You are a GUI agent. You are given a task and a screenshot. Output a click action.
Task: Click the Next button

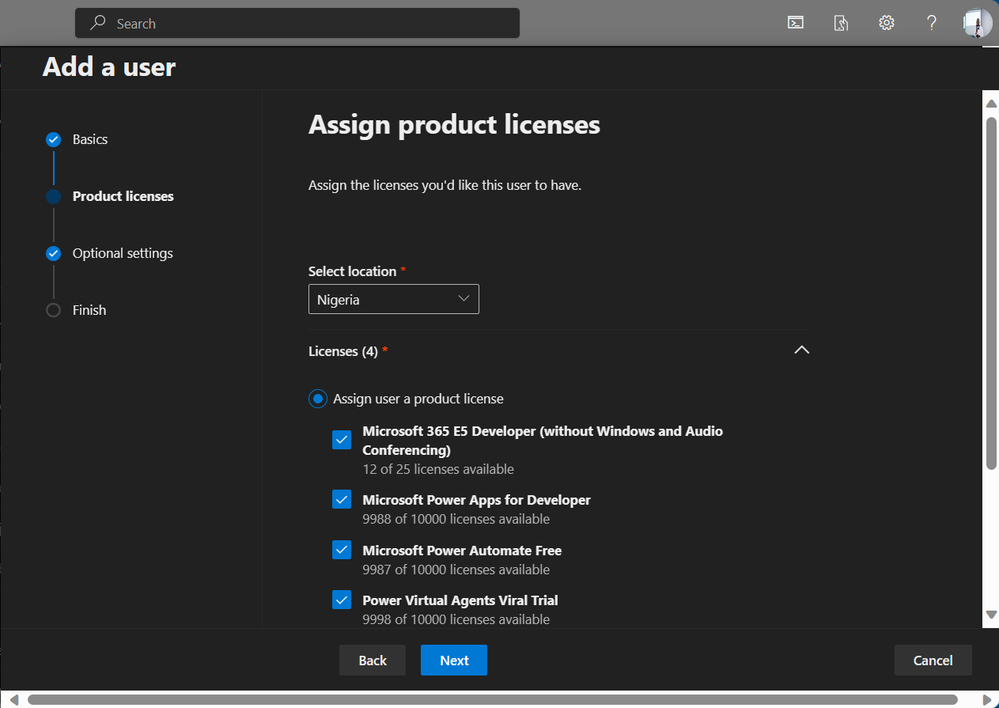tap(453, 660)
